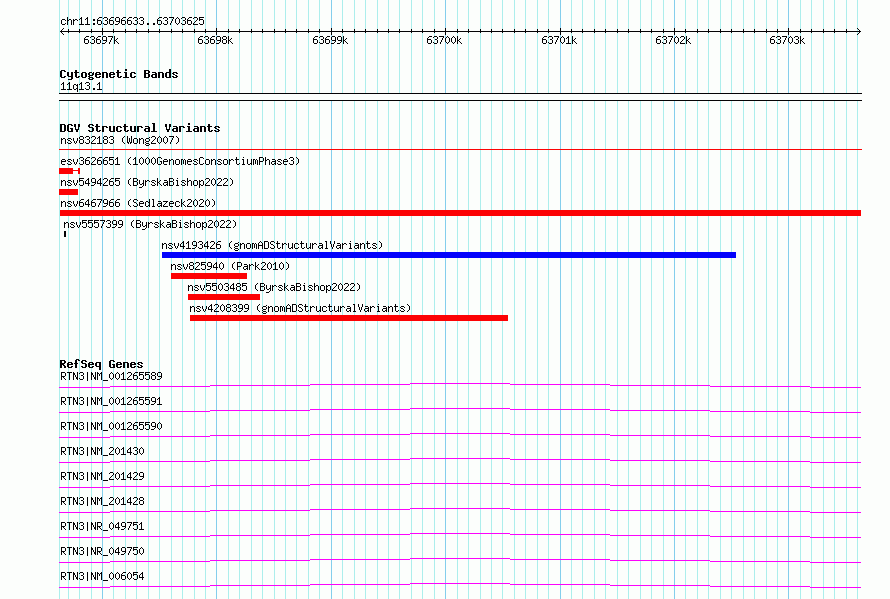Open the RTN3|NM_001265589 transcript label
The width and height of the screenshot is (890, 599).
pos(111,376)
